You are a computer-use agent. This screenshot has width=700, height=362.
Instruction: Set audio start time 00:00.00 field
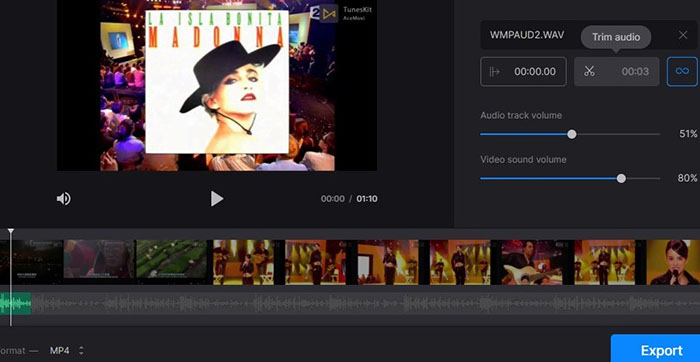[x=523, y=71]
